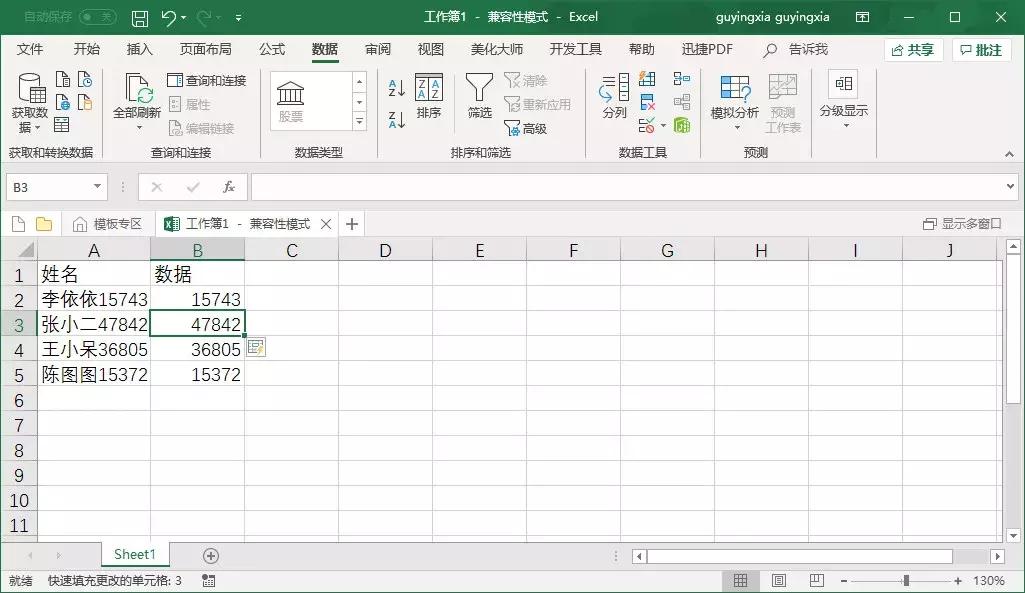The image size is (1025, 593).
Task: Click the Save icon in Quick Access Toolbar
Action: 139,17
